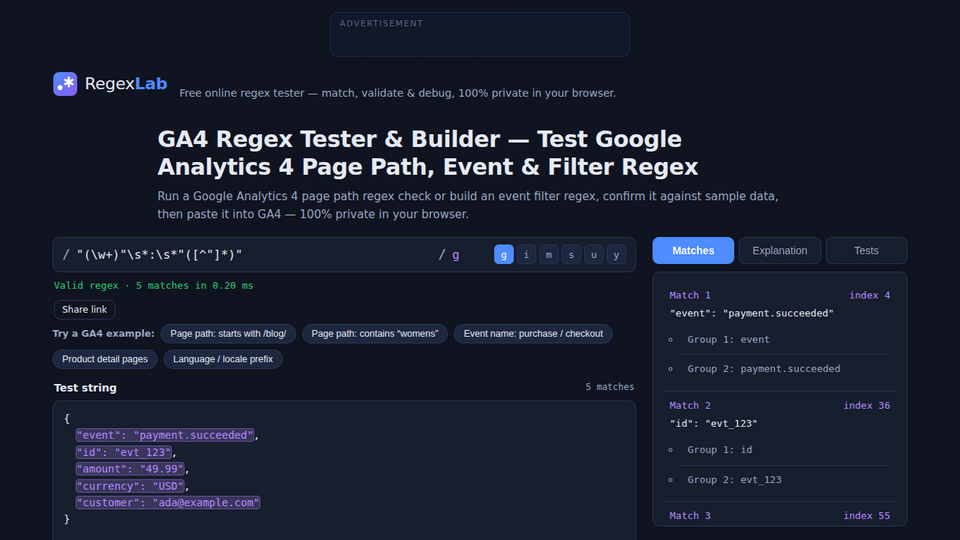Select the 'Match 2' header in results
This screenshot has width=960, height=540.
[690, 405]
